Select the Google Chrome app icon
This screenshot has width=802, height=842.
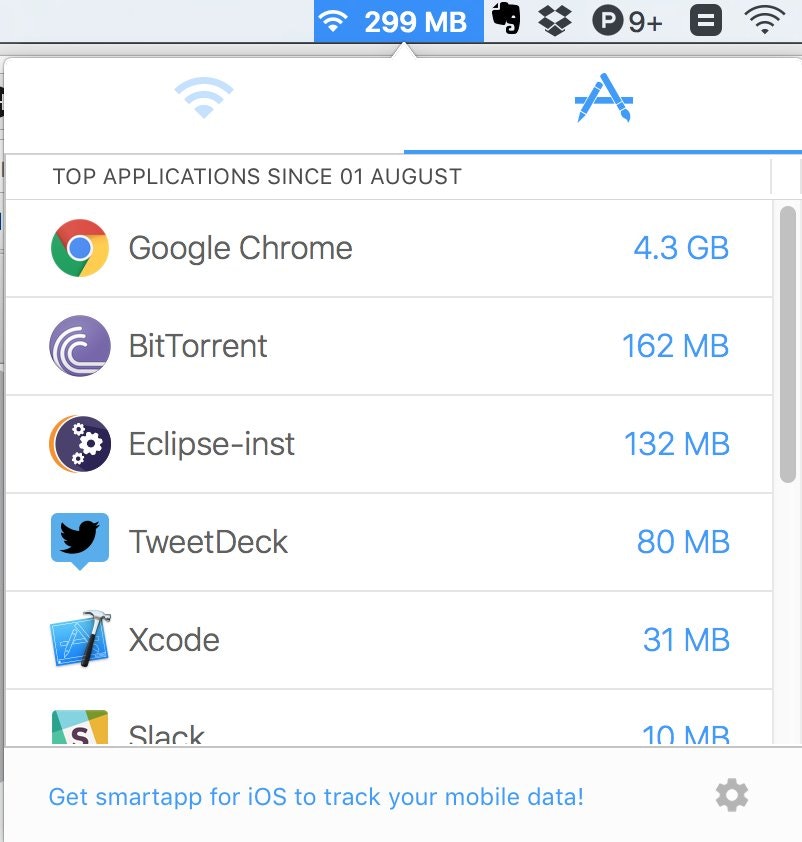tap(79, 248)
